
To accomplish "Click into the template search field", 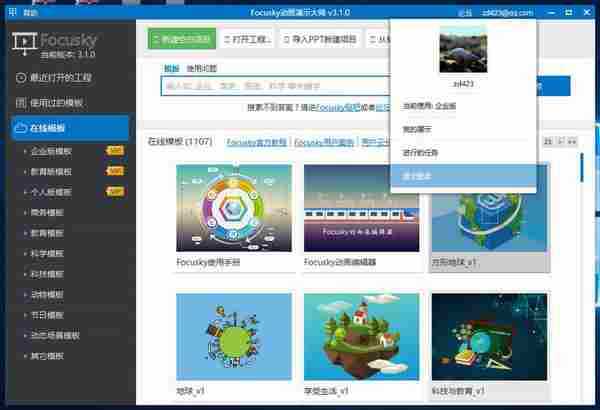I will pos(276,86).
